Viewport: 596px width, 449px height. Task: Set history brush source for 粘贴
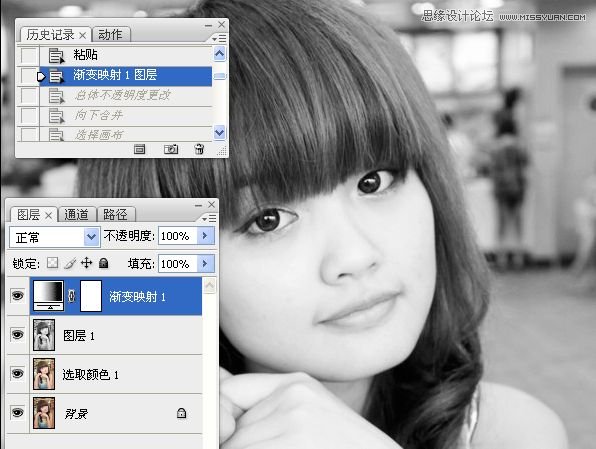(x=29, y=56)
